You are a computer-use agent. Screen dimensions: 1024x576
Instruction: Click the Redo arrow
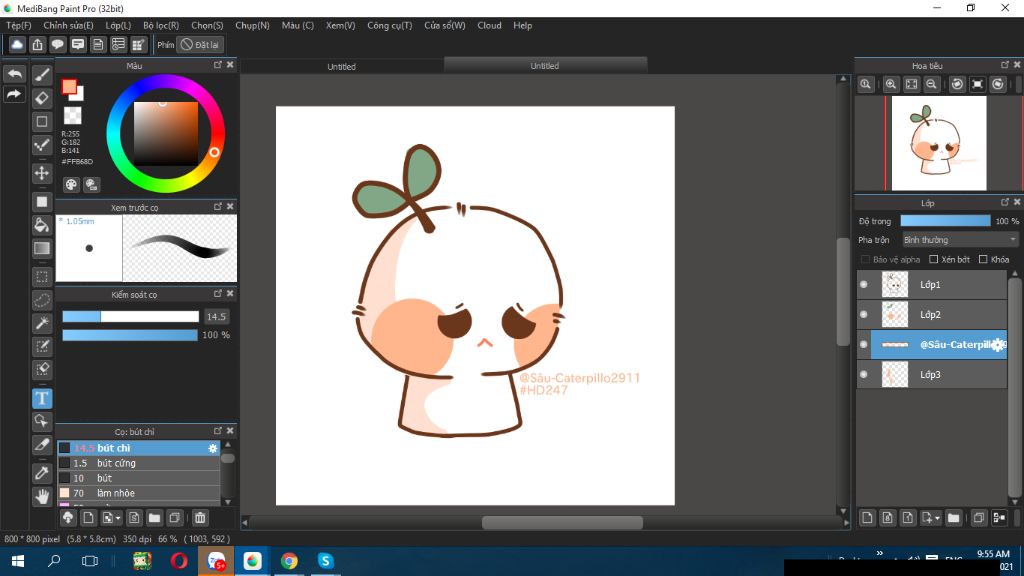coord(14,95)
